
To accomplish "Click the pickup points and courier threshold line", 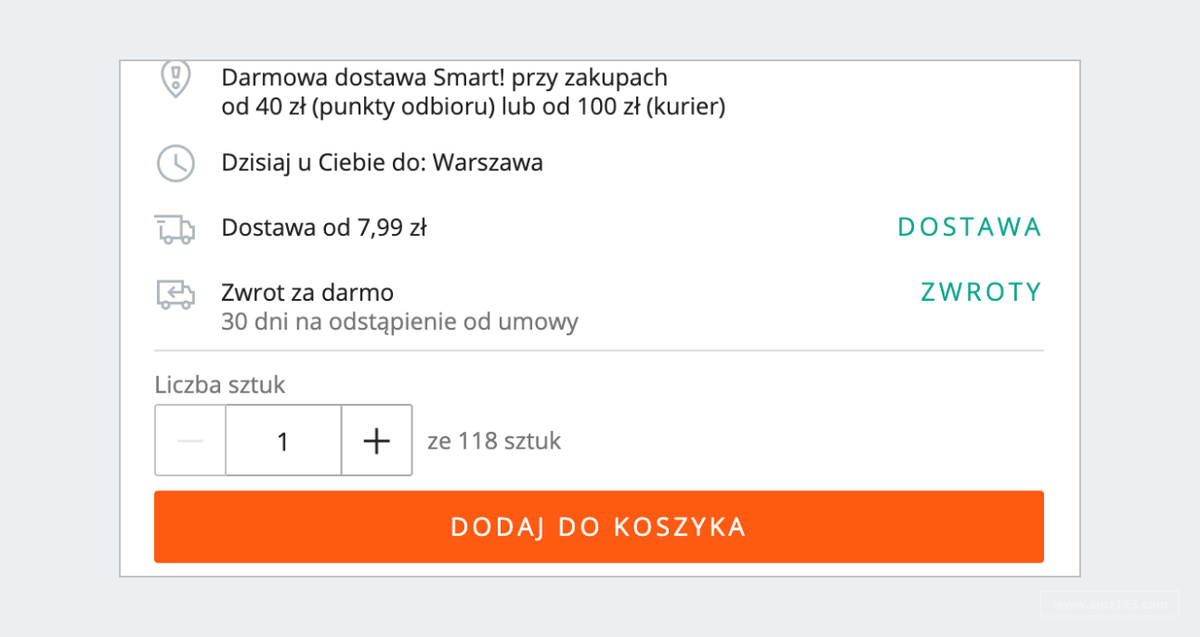I will coord(473,107).
